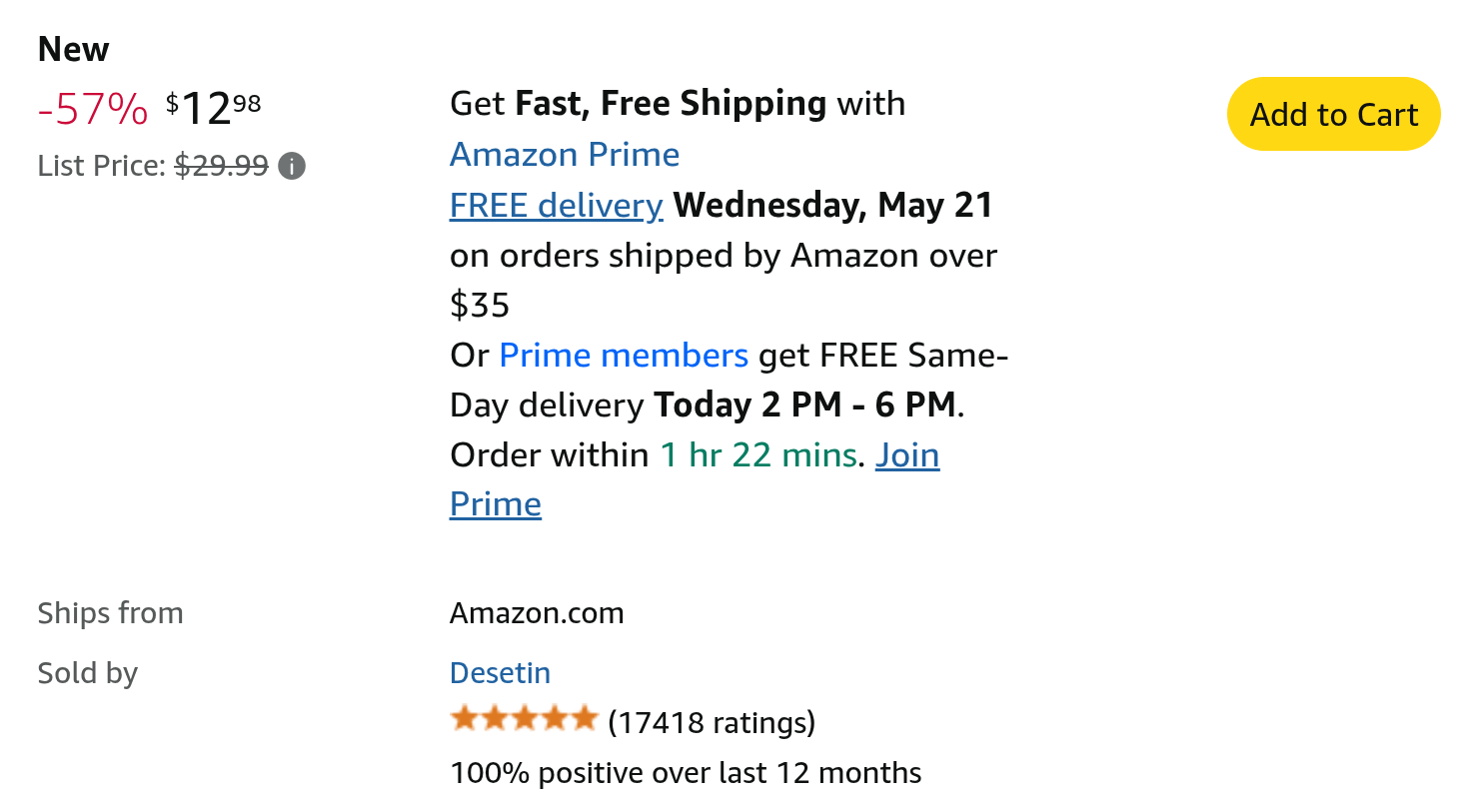
Task: Click the 100% positive feedback text
Action: [x=686, y=773]
